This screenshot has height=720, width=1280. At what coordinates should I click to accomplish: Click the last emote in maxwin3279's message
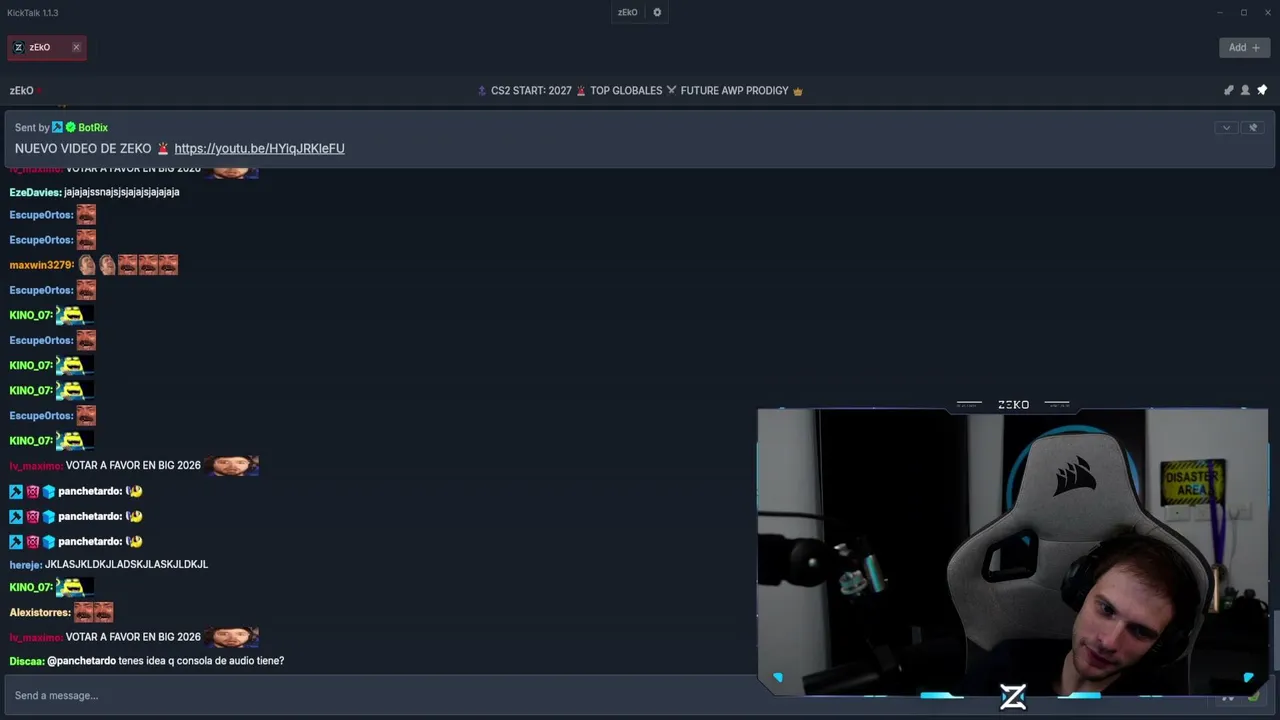168,265
